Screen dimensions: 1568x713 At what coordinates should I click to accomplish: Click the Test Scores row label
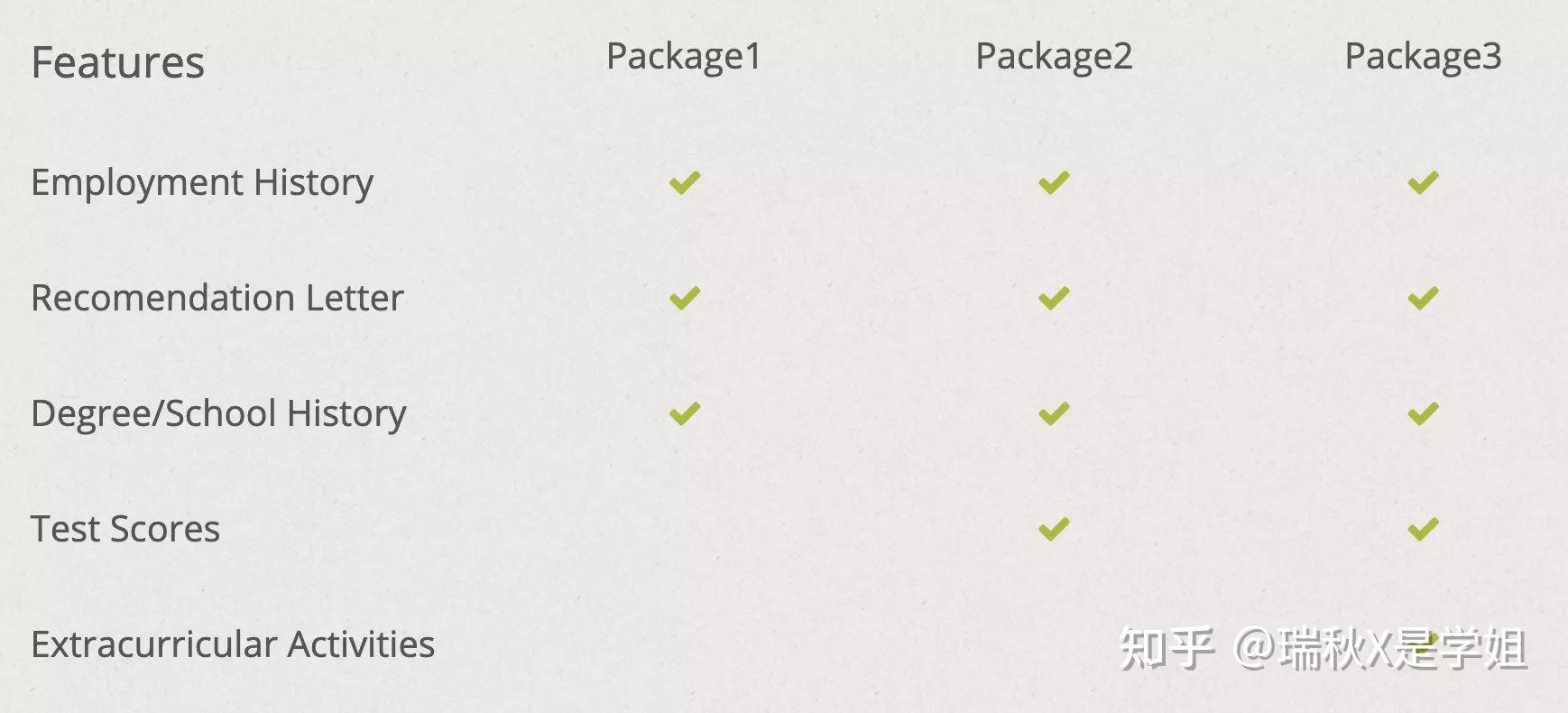(x=125, y=529)
